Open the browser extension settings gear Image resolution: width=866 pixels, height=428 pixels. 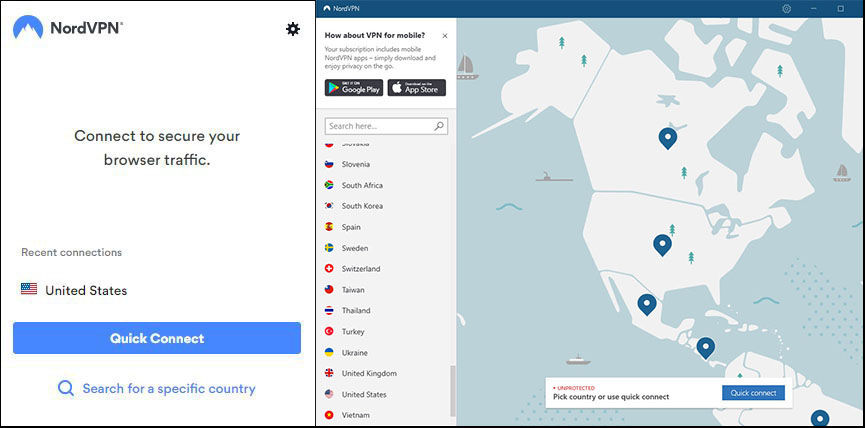pyautogui.click(x=293, y=29)
